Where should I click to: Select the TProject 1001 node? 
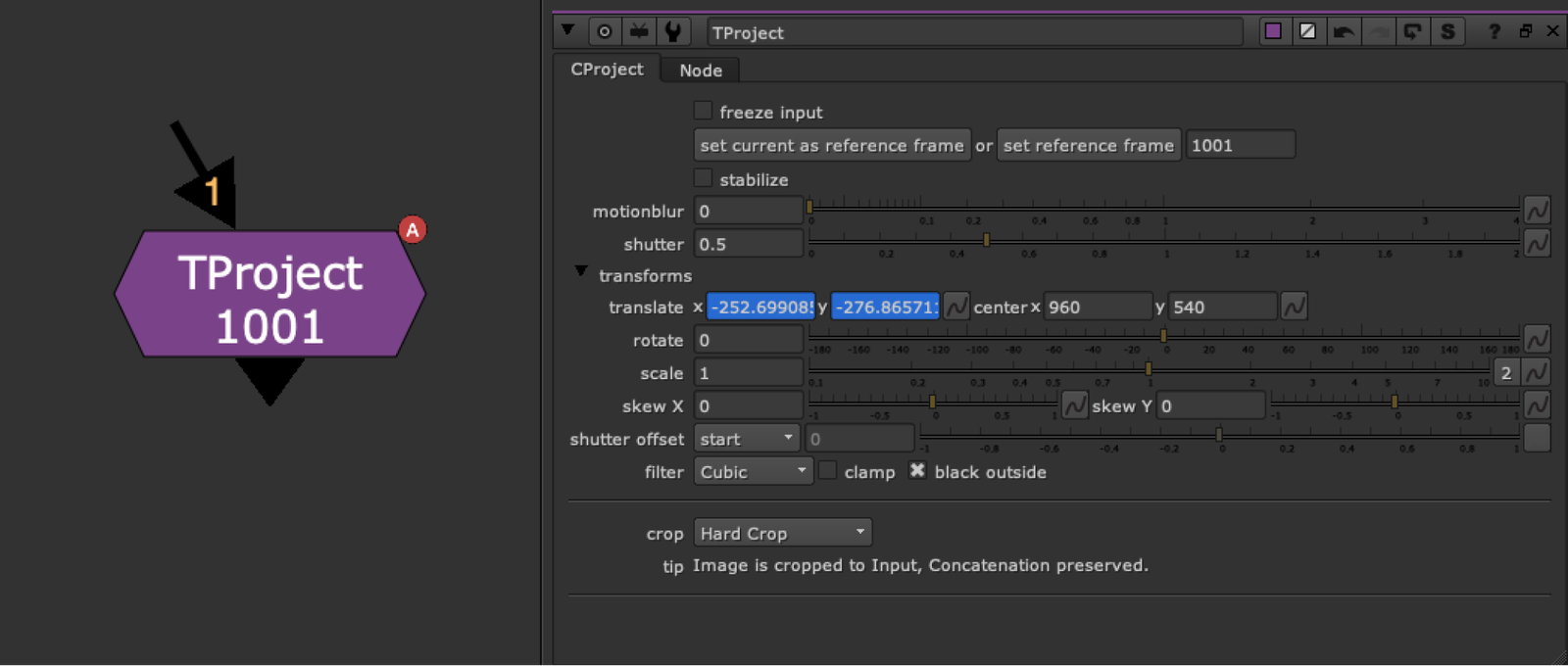coord(270,294)
